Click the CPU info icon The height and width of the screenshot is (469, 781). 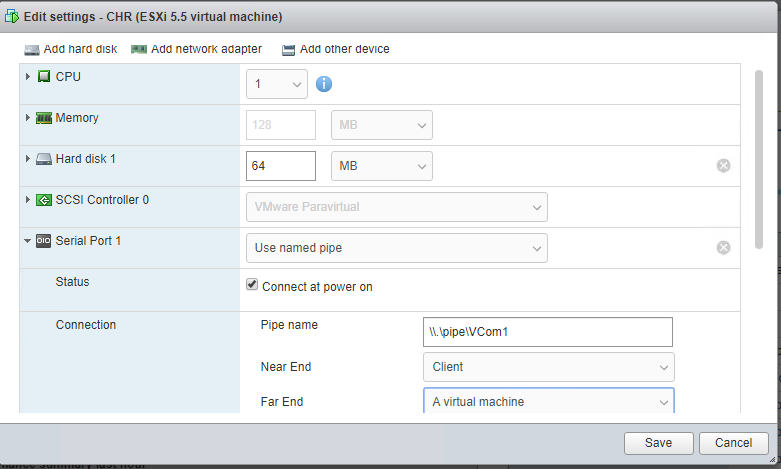(324, 84)
